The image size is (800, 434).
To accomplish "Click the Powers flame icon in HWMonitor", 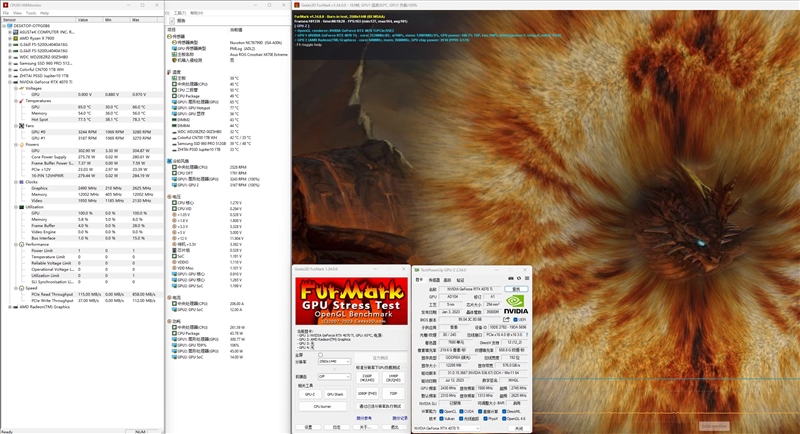I will [21, 144].
